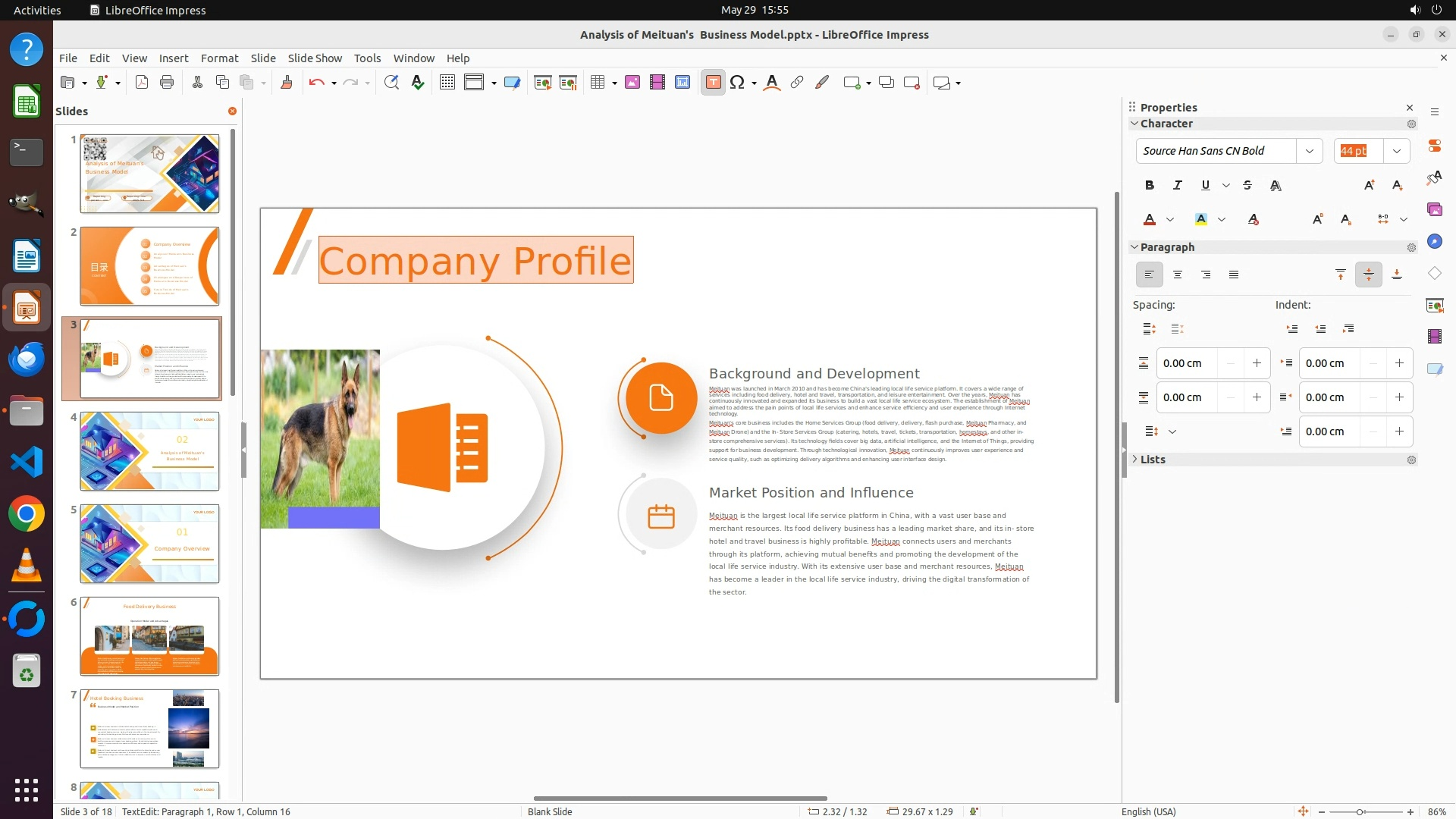Click the Export as PDF icon
The height and width of the screenshot is (819, 1456).
coord(142,83)
